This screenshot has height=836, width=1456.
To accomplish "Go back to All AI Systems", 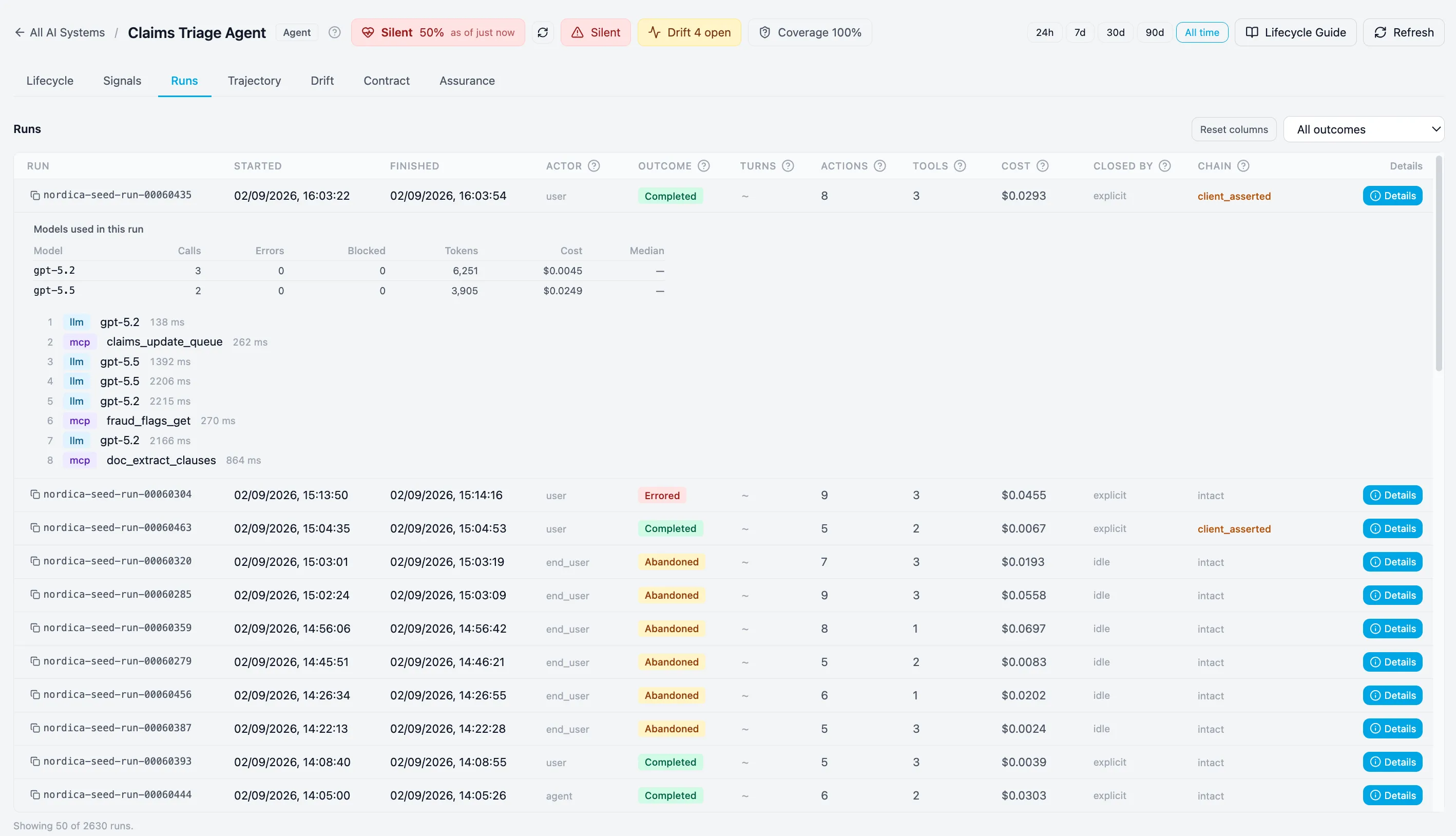I will [x=60, y=32].
